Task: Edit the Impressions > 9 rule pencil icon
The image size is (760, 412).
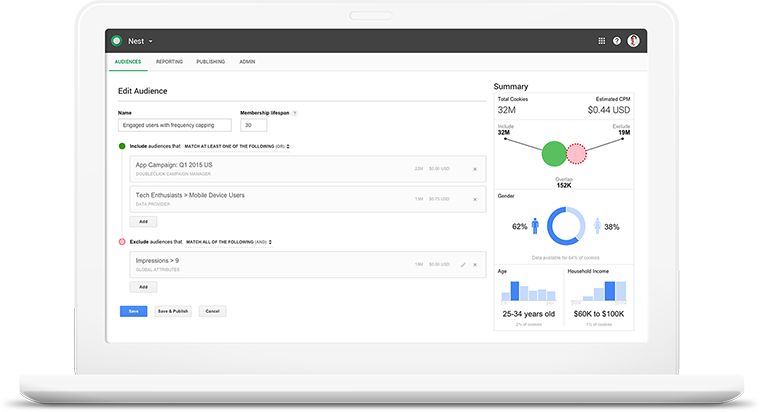Action: coord(463,265)
